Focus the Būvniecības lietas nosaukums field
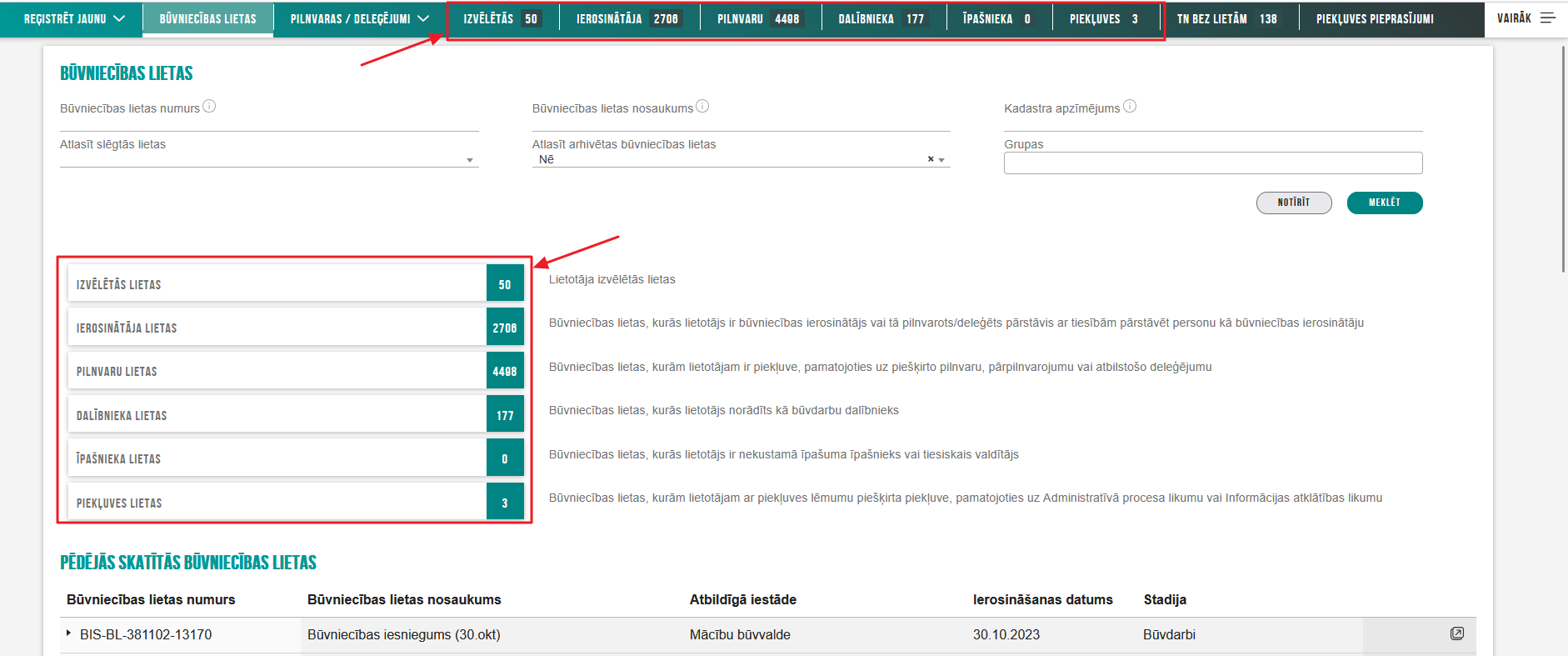Viewport: 1568px width, 656px height. tap(741, 123)
